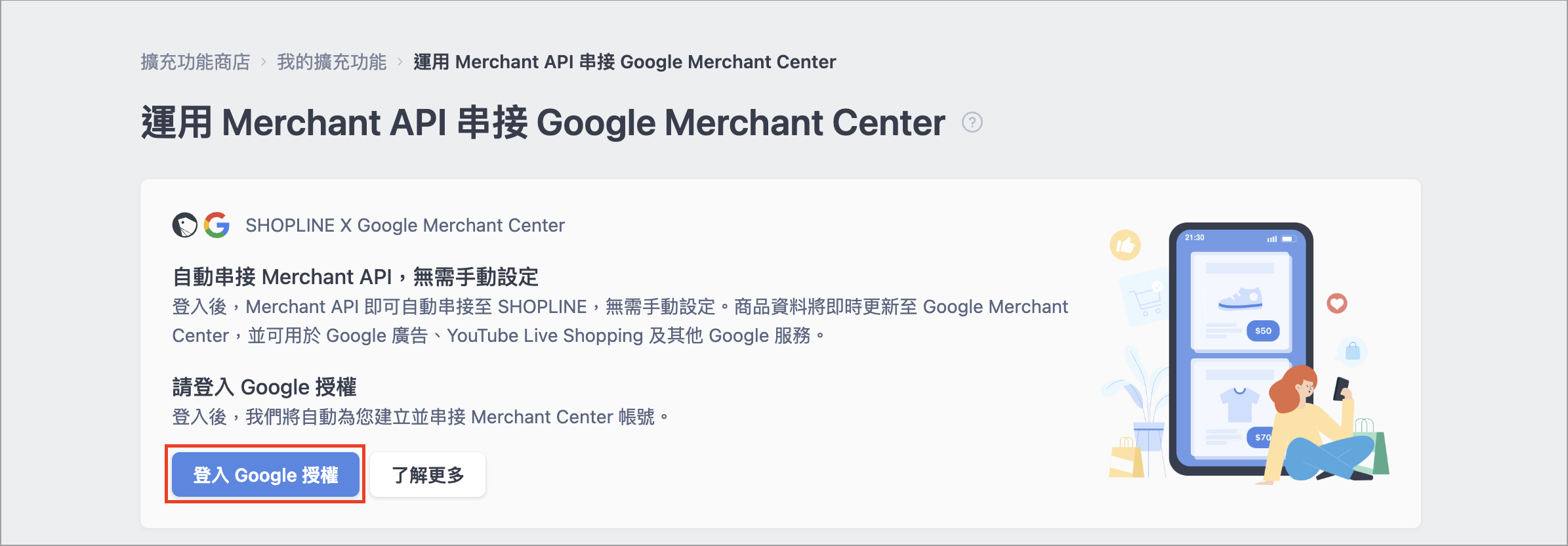Open 我的擴充功能 breadcrumb link

(x=332, y=62)
